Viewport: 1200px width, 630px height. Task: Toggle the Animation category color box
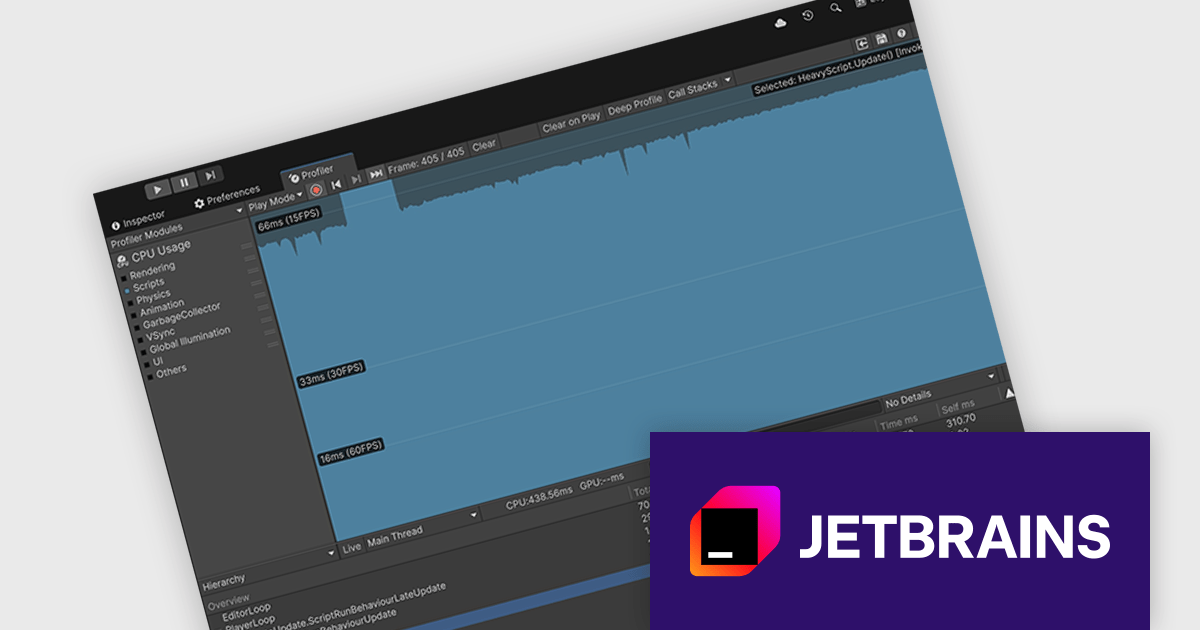point(134,315)
